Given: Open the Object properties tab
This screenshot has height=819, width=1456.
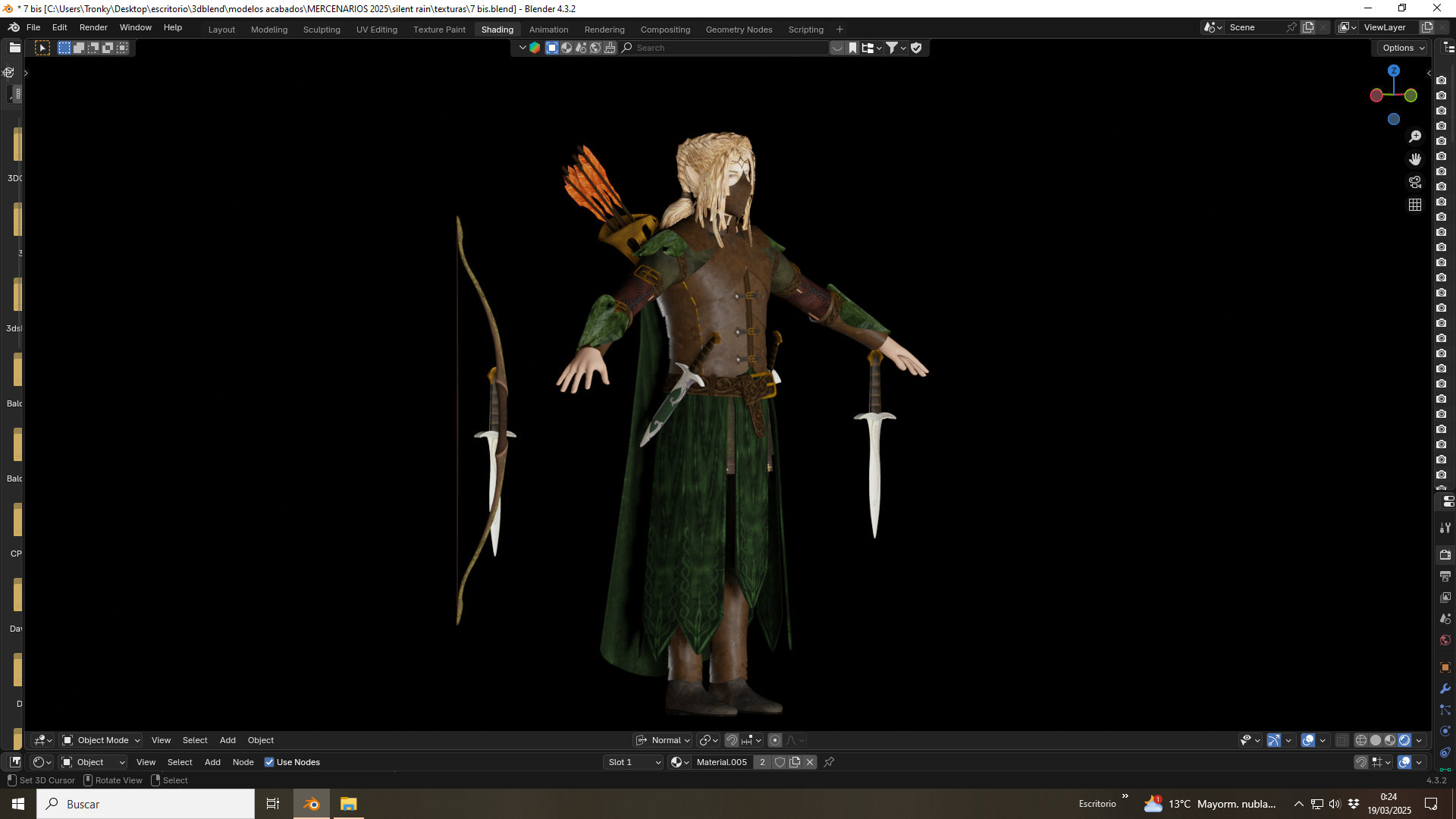Looking at the screenshot, I should [x=1445, y=667].
